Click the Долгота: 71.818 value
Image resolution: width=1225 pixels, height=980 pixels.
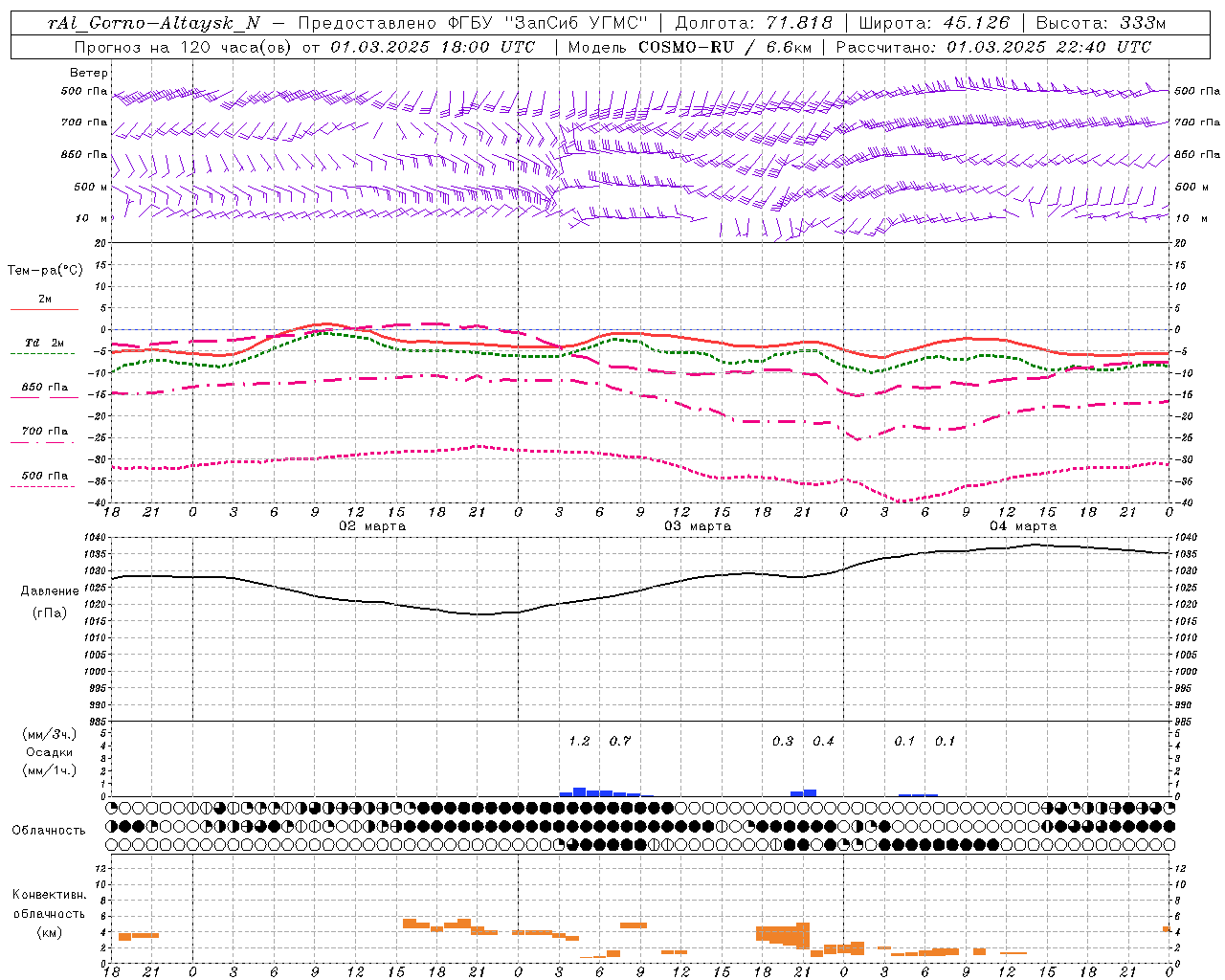[x=754, y=23]
